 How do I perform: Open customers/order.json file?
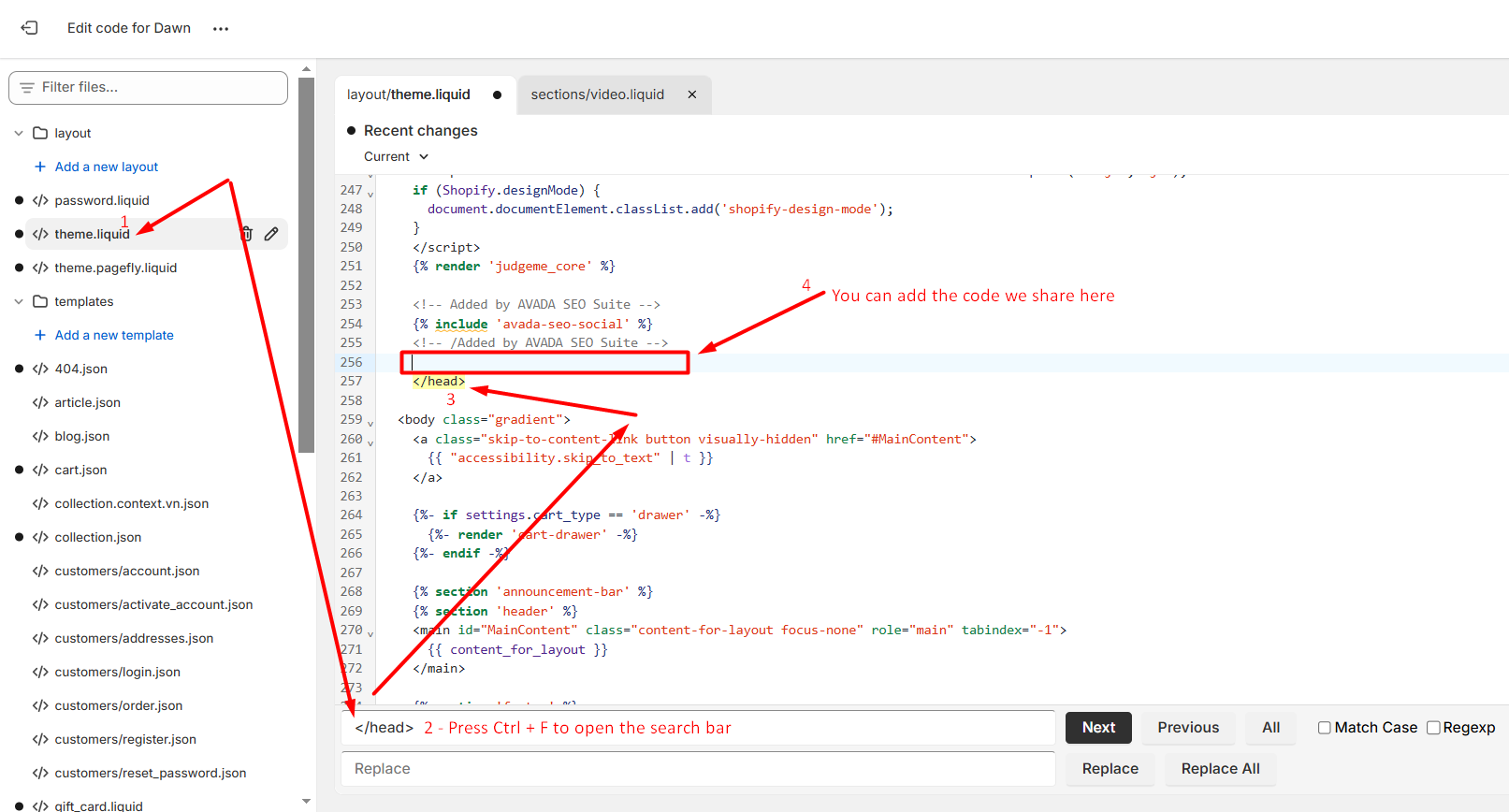[x=119, y=705]
